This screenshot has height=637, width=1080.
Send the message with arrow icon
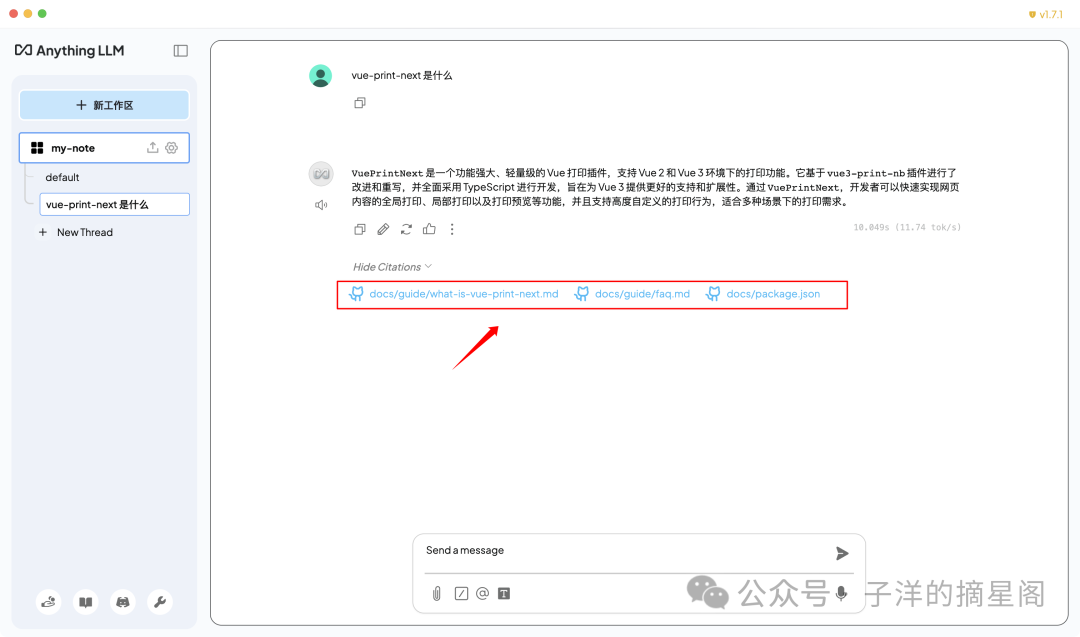click(842, 554)
